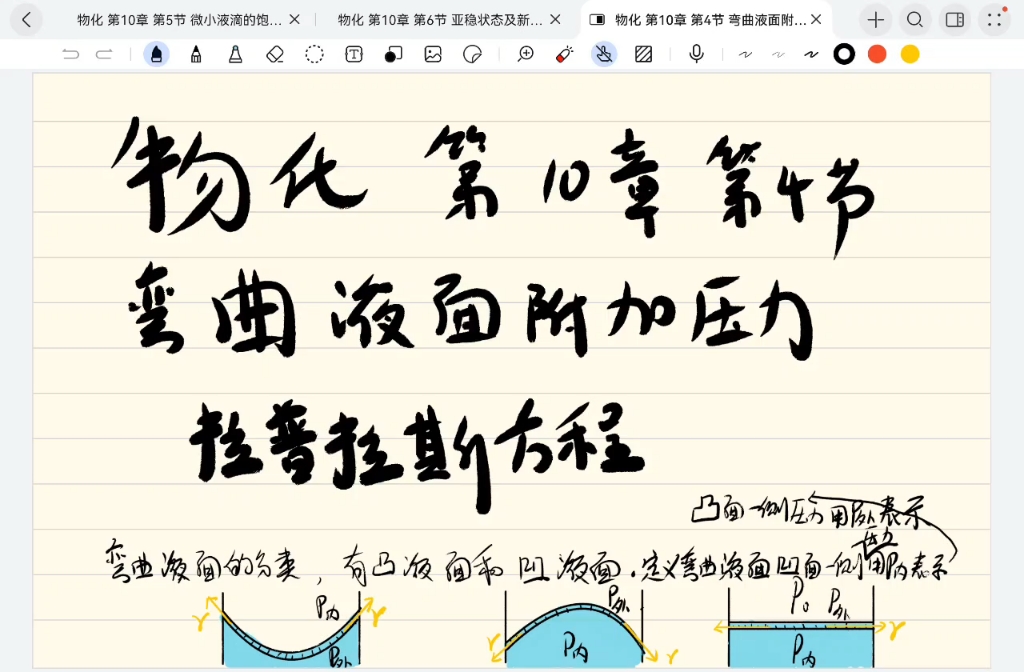This screenshot has height=672, width=1024.
Task: Choose the thickest stroke width
Action: tap(811, 55)
